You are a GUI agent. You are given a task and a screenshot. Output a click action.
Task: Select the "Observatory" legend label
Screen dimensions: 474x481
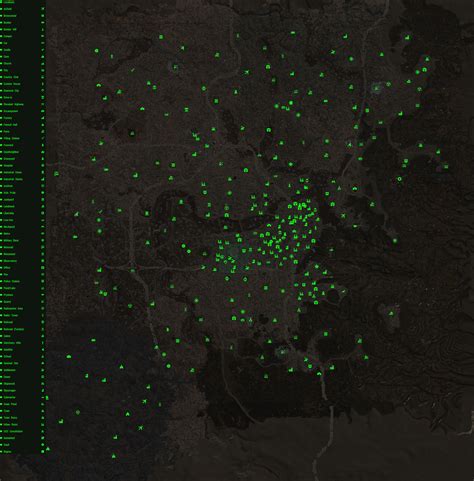tap(10, 261)
